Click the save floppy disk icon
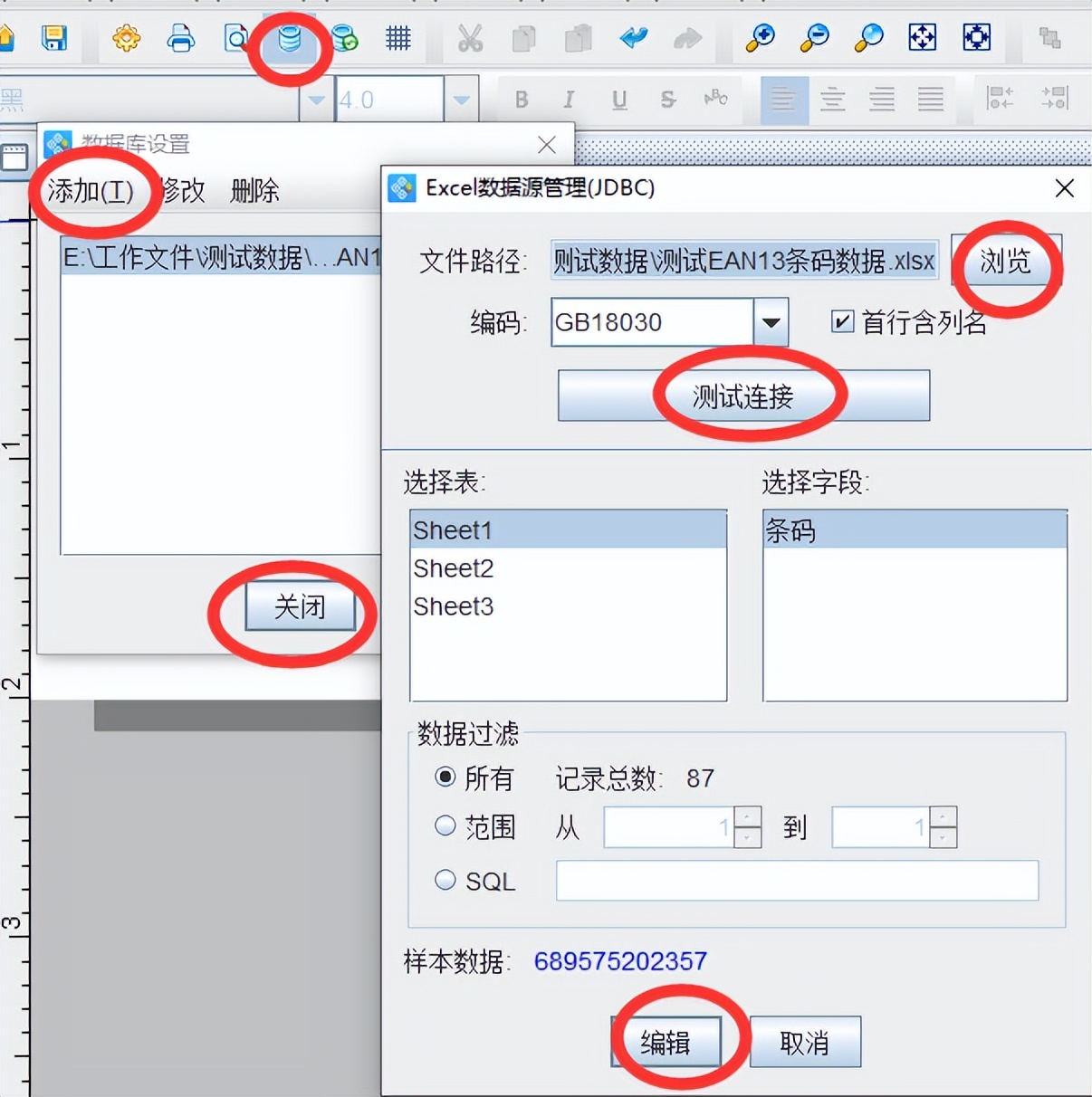 tap(54, 38)
